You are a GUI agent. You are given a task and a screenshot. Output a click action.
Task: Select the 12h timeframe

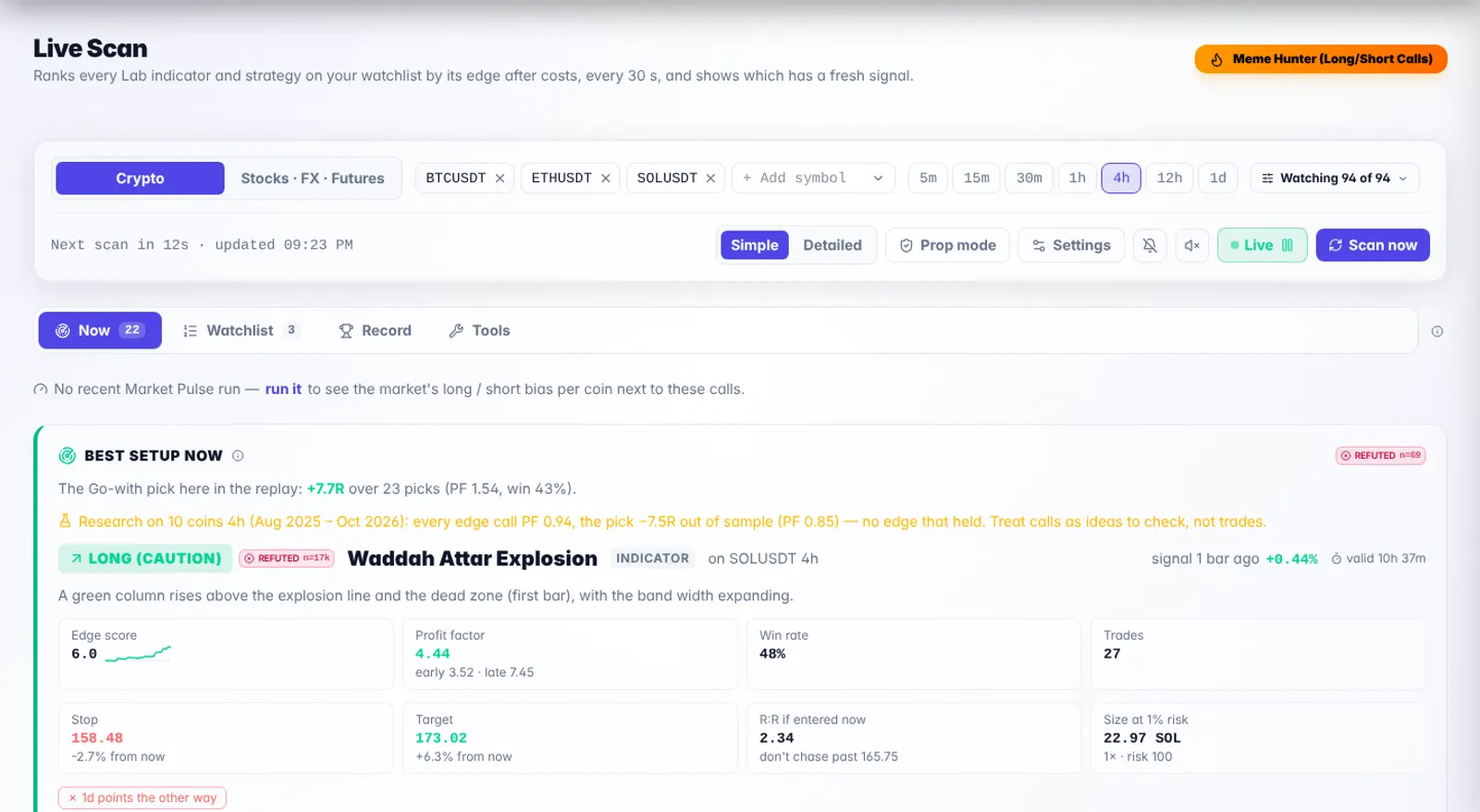pyautogui.click(x=1169, y=178)
